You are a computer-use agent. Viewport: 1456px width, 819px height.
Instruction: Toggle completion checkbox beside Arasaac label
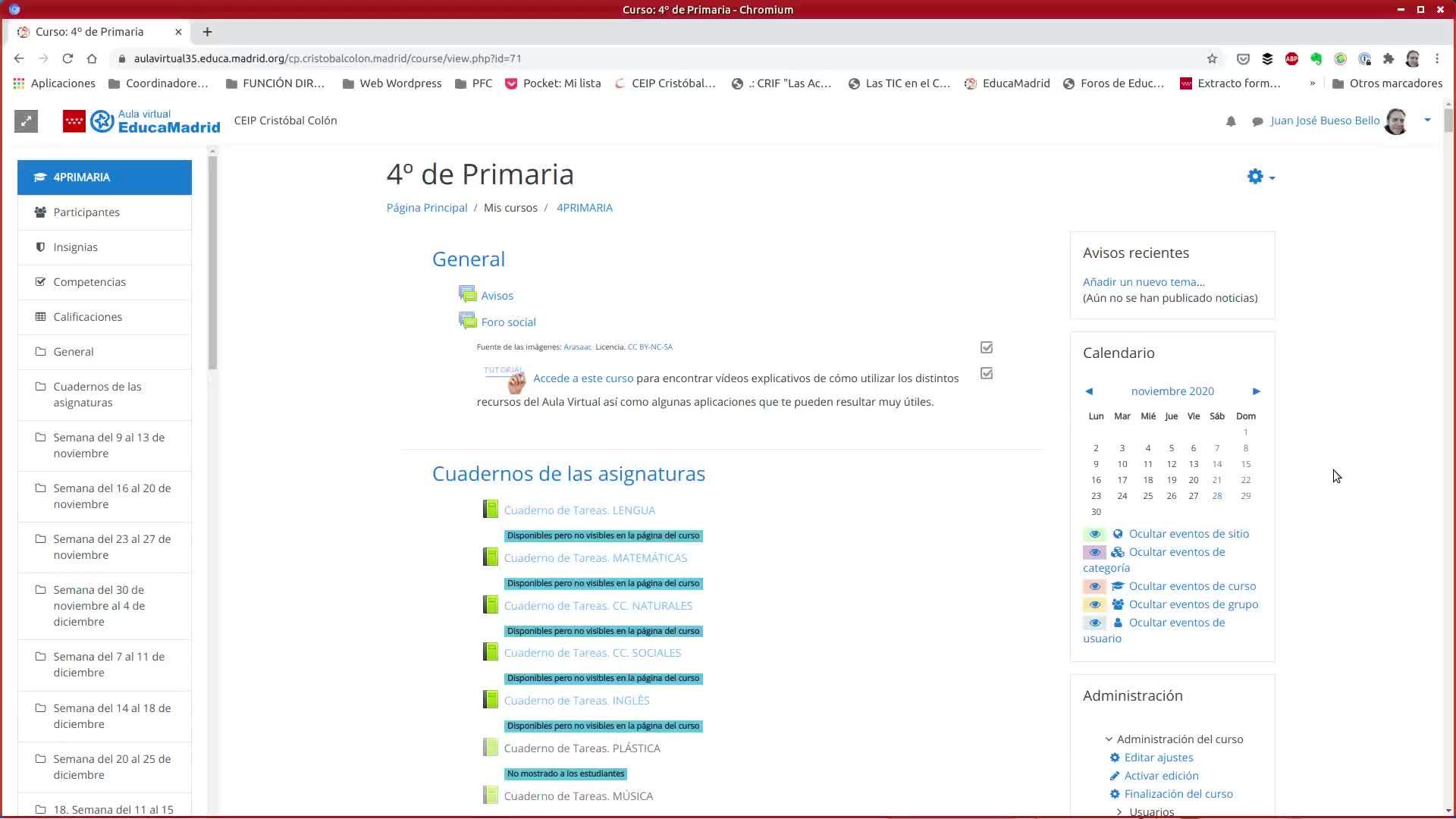(x=987, y=347)
